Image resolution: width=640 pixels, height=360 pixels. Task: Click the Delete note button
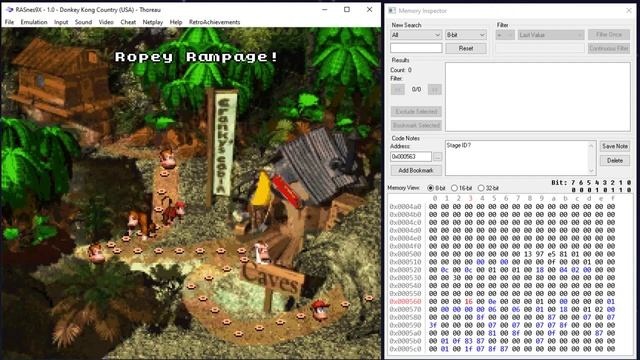[x=615, y=160]
